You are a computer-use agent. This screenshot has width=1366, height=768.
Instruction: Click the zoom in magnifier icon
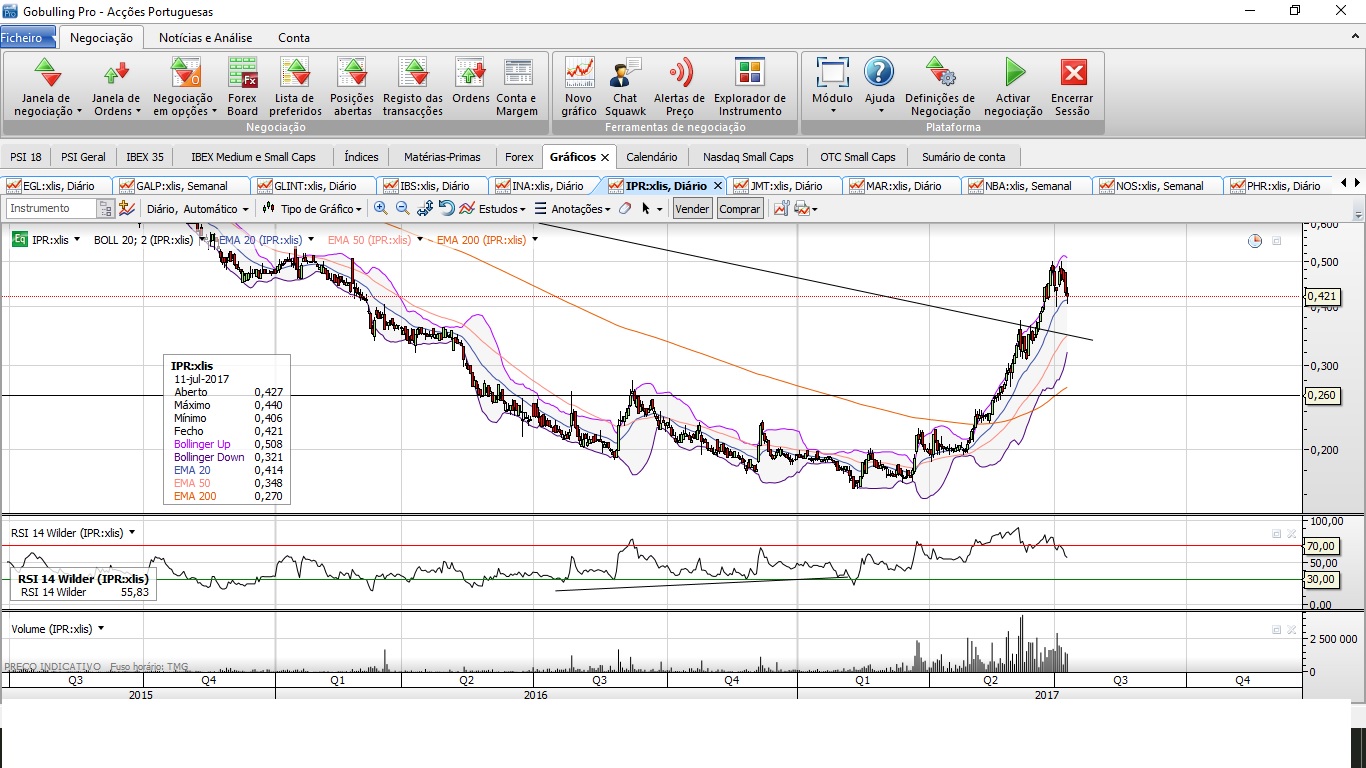tap(380, 208)
